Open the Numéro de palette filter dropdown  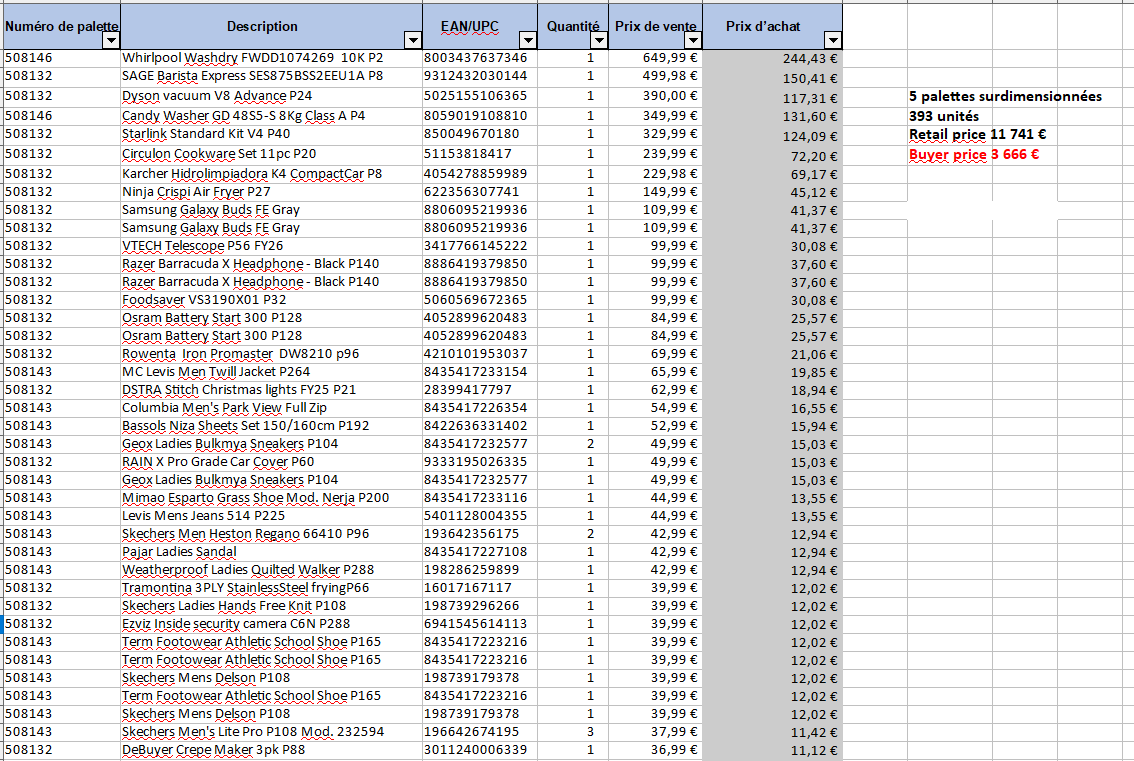pos(111,40)
